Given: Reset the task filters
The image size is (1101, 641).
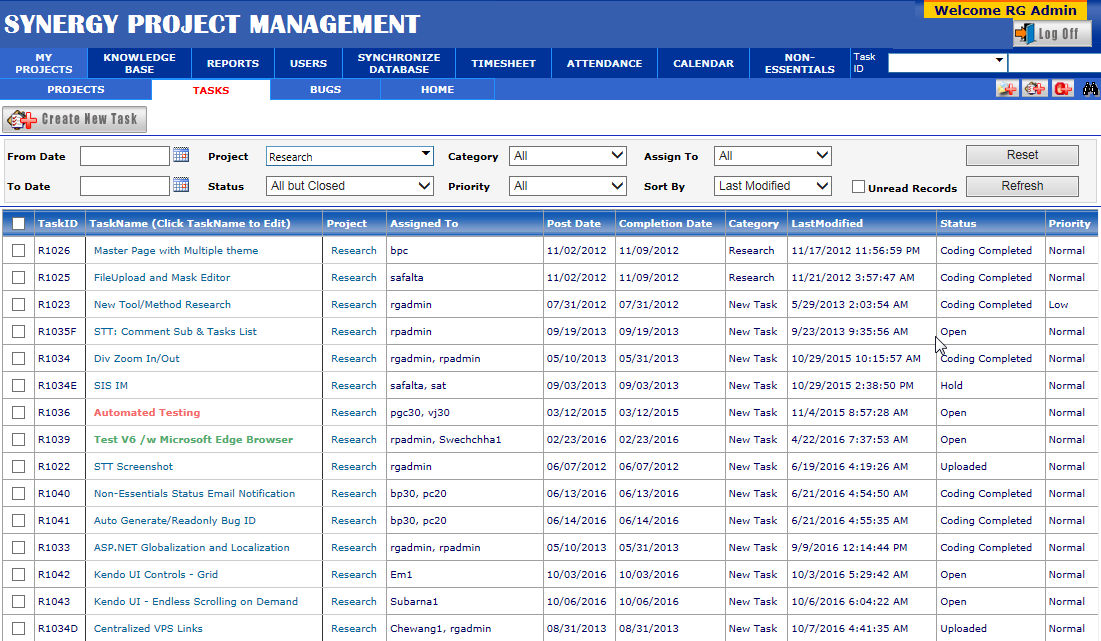Looking at the screenshot, I should point(1022,155).
